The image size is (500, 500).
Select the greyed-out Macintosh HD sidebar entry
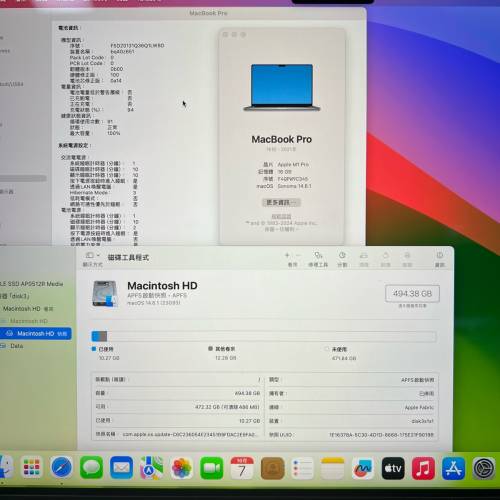point(29,321)
